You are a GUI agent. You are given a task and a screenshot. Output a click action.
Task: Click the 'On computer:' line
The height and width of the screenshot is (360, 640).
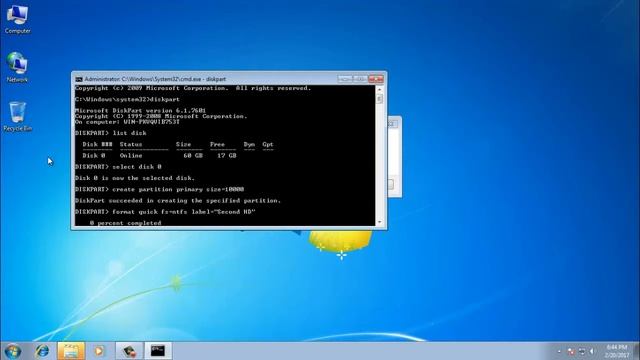click(x=127, y=122)
